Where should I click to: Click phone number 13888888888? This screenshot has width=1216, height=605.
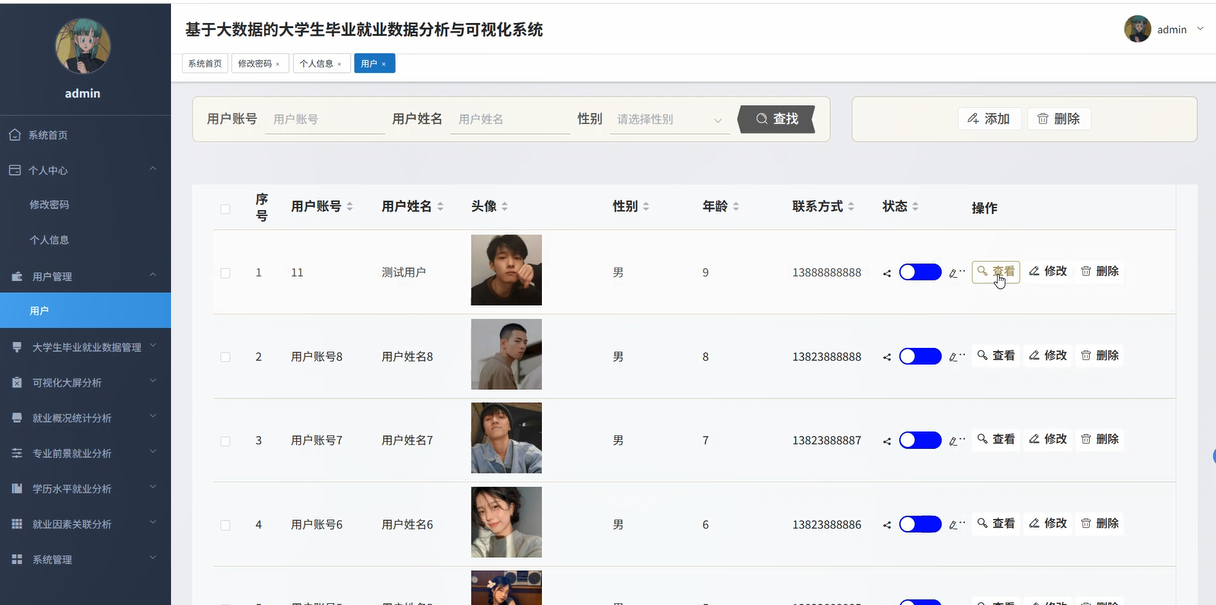tap(827, 273)
